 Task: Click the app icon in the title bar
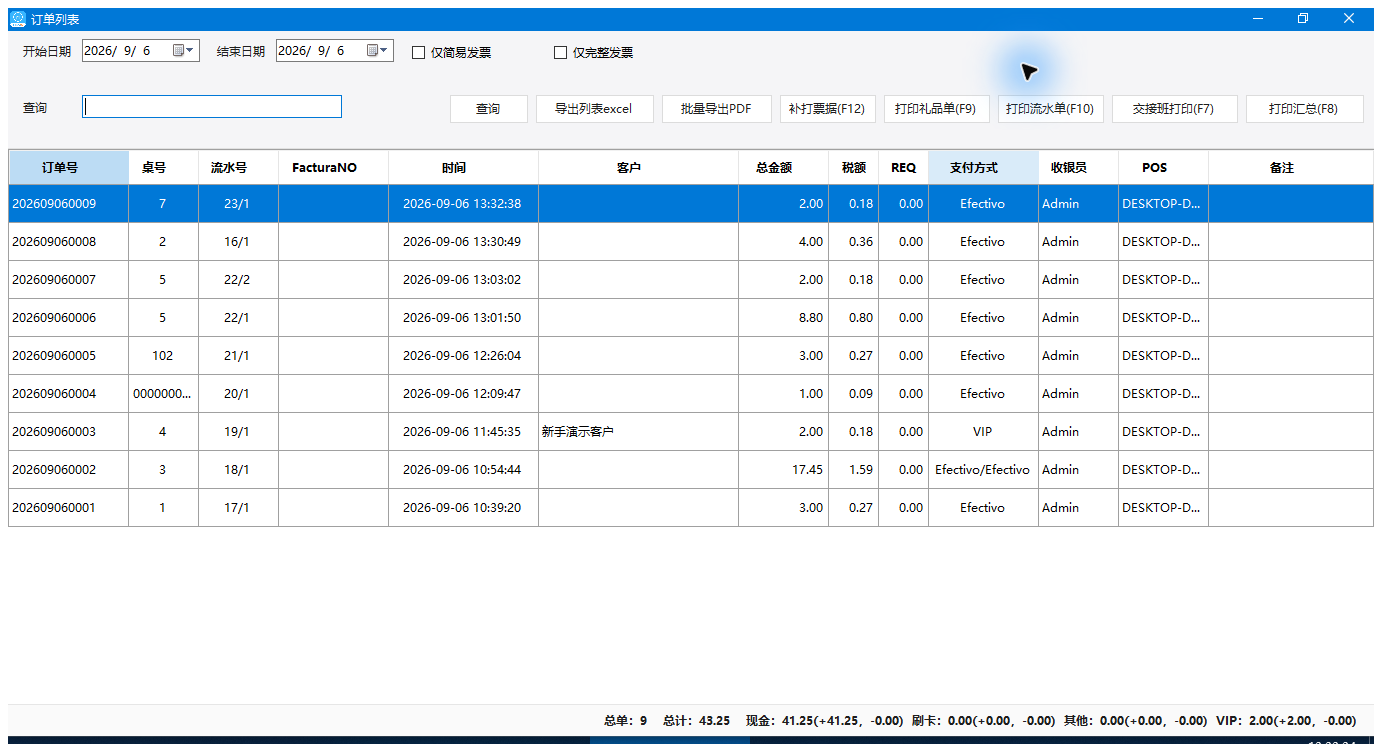(18, 19)
